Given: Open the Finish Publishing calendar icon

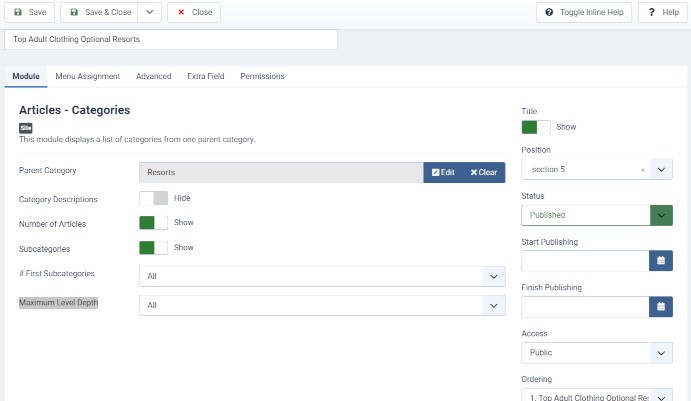Looking at the screenshot, I should [661, 307].
